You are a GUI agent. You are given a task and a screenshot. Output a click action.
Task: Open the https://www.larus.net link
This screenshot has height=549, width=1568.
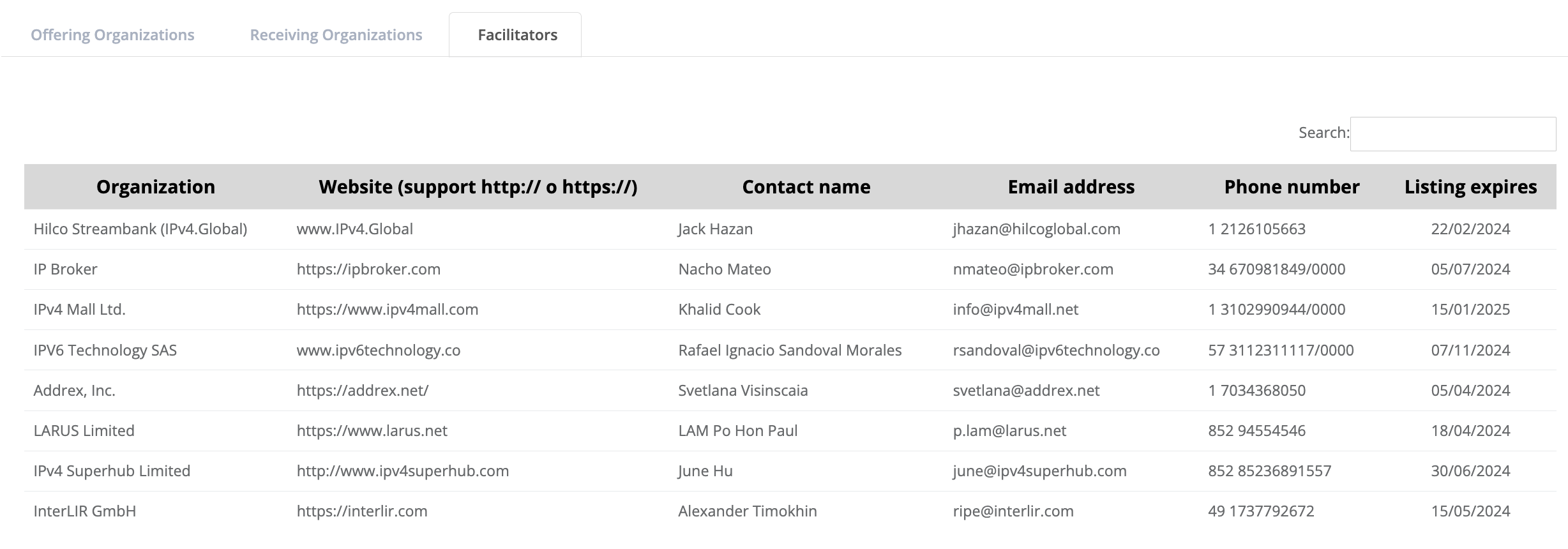(372, 431)
